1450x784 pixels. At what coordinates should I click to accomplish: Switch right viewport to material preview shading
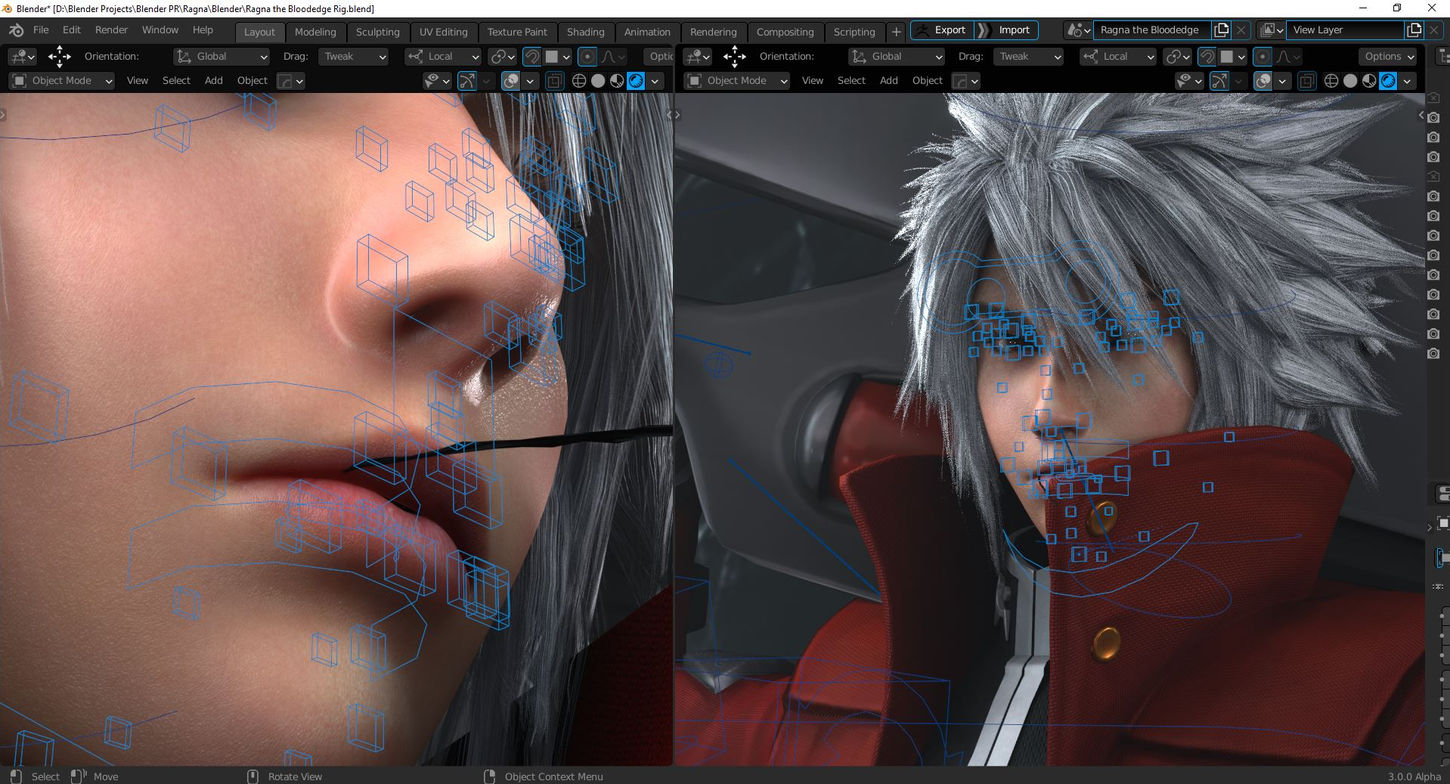(x=1369, y=80)
